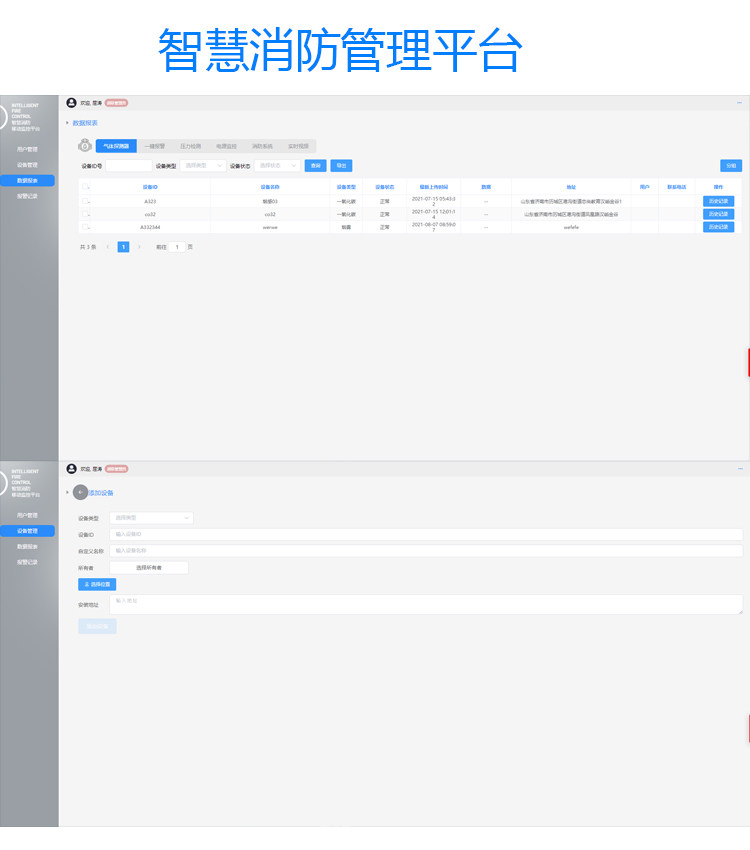The width and height of the screenshot is (750, 850).
Task: Open the 设备类型 dropdown in the Add Device form
Action: point(151,518)
